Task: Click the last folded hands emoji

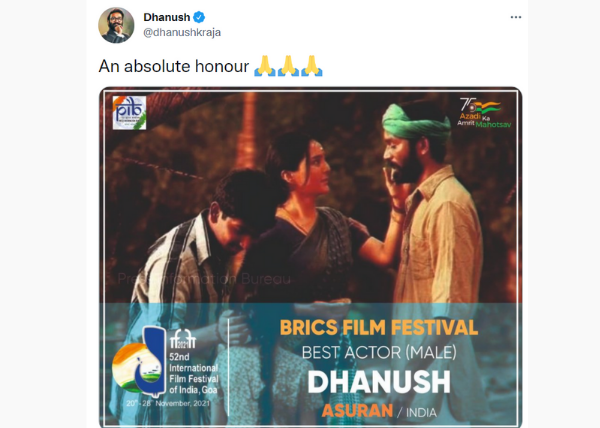Action: 312,66
